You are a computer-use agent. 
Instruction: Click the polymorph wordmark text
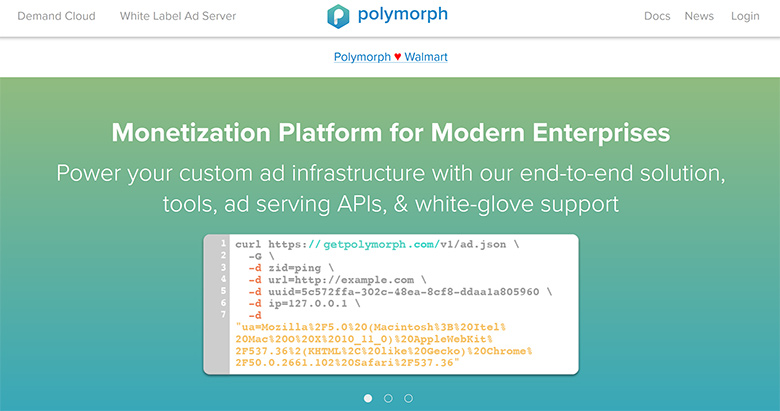(x=402, y=14)
